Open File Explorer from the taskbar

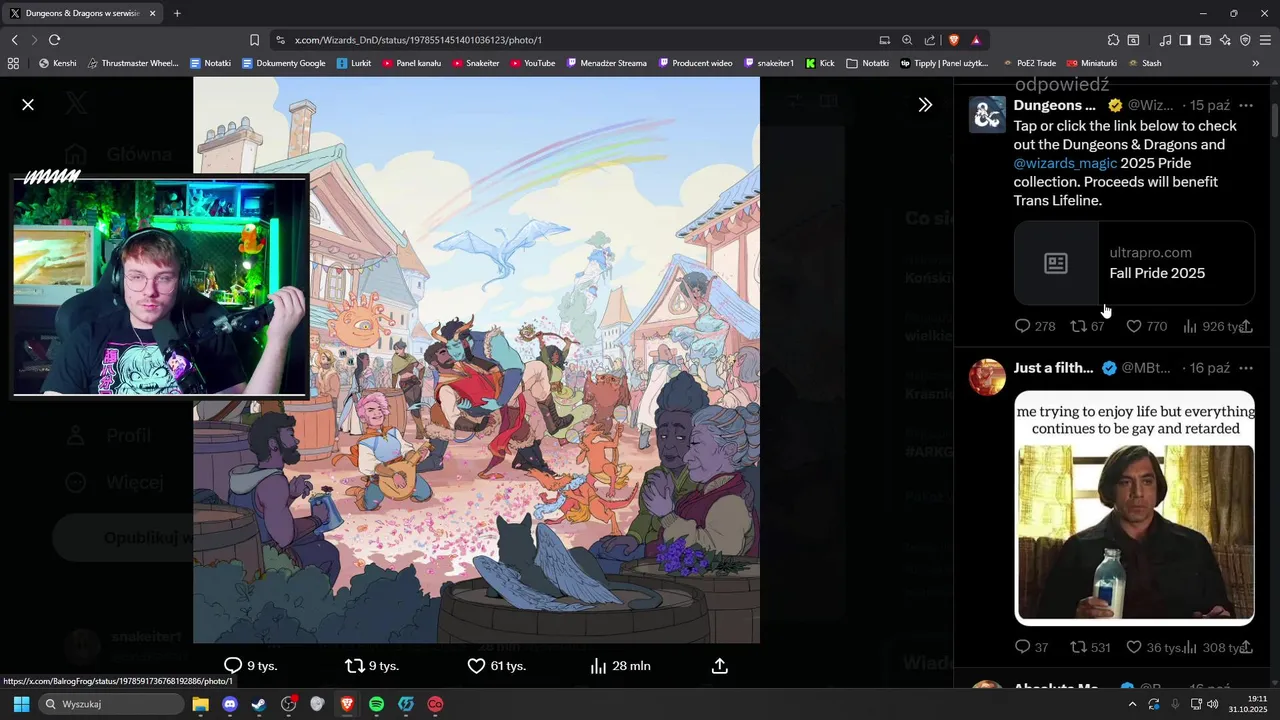pos(200,704)
